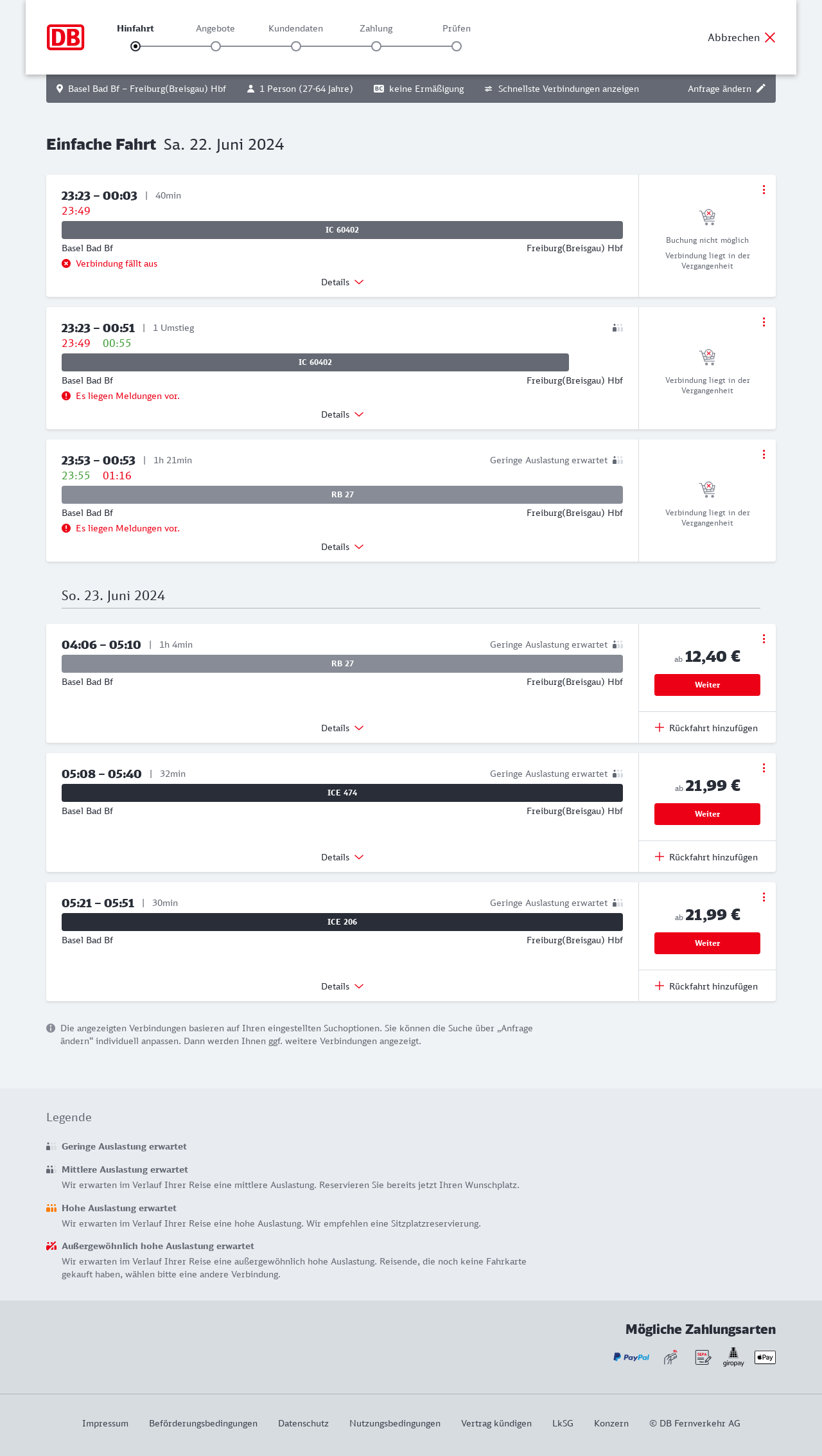Open three-dot menu for ICE 474 connection
The height and width of the screenshot is (1456, 822).
click(x=764, y=768)
